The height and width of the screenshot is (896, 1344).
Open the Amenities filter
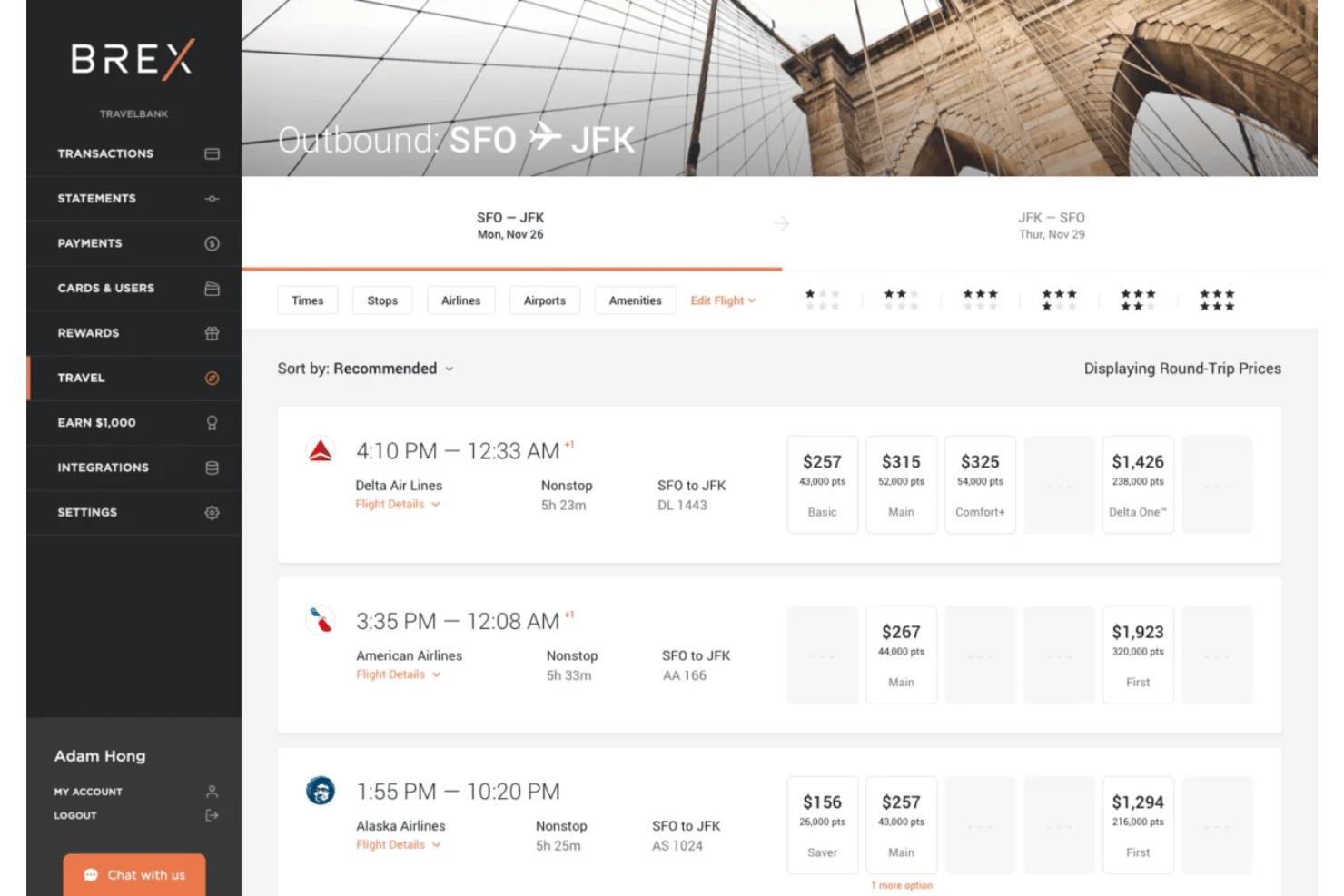pos(636,300)
